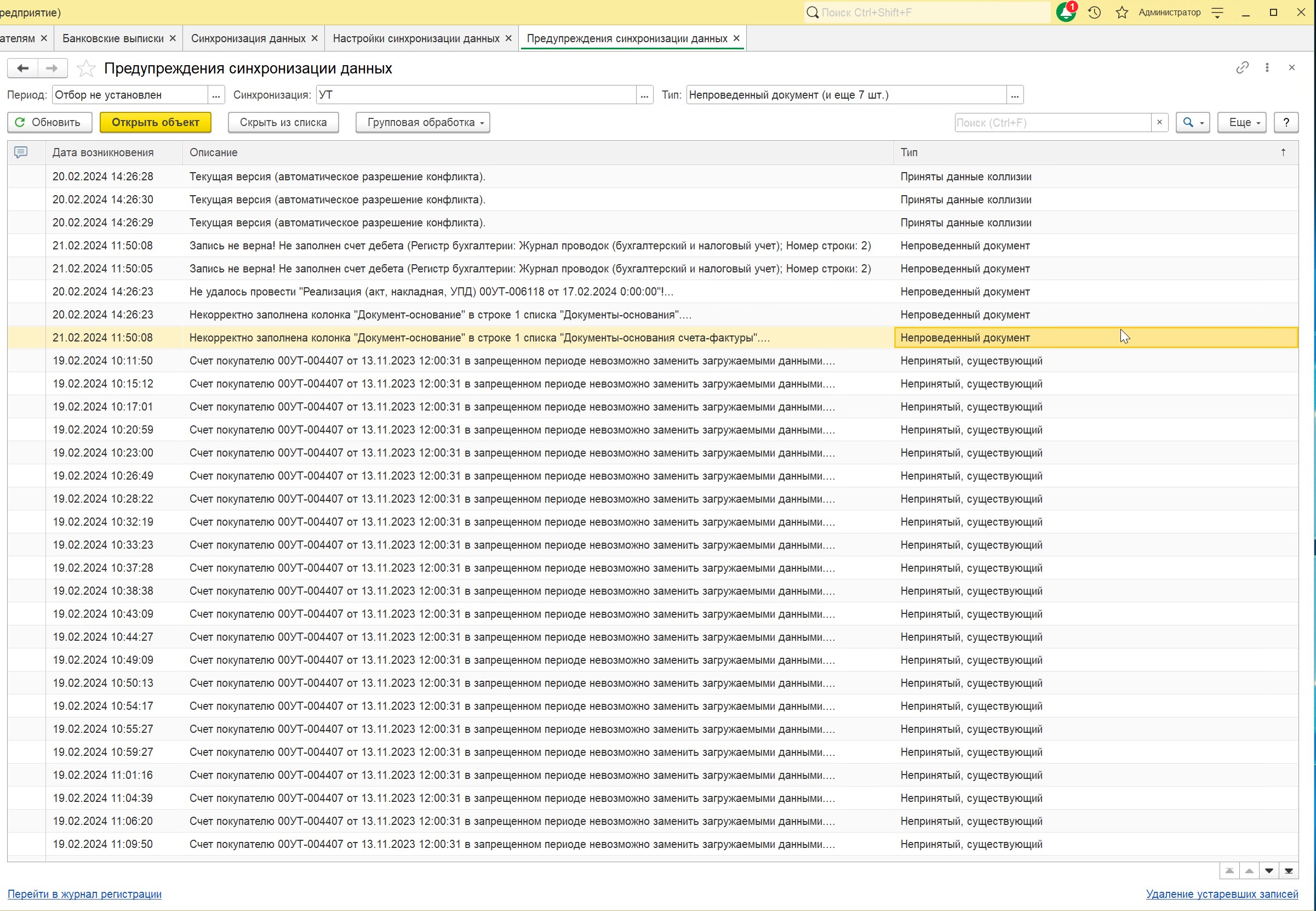Navigate back with left arrow

[x=23, y=69]
